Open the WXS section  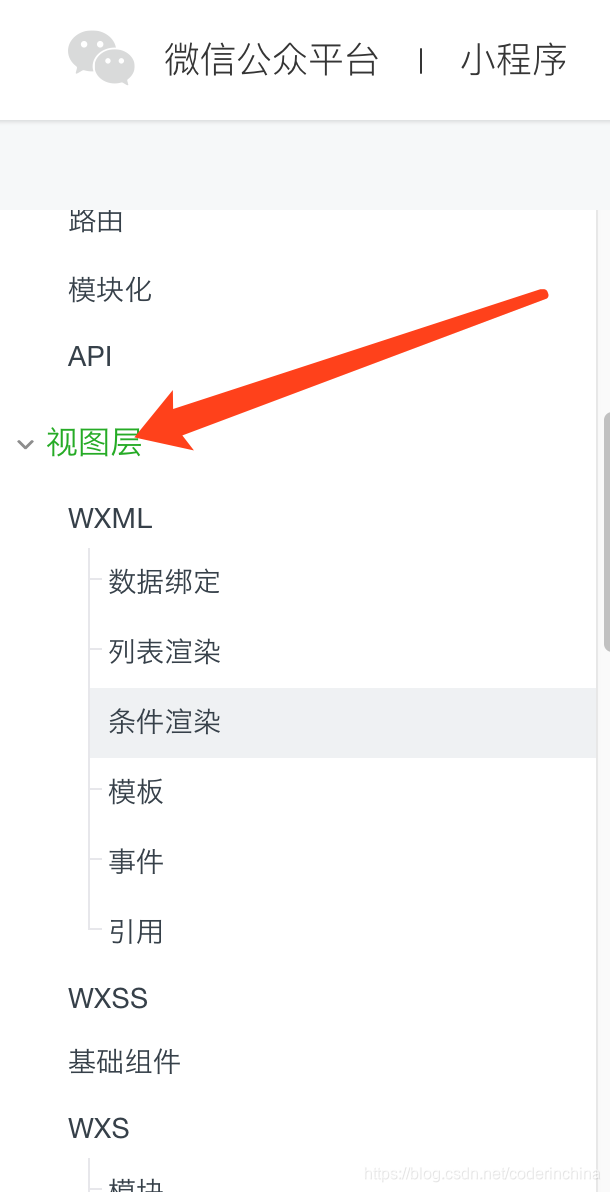(99, 1127)
